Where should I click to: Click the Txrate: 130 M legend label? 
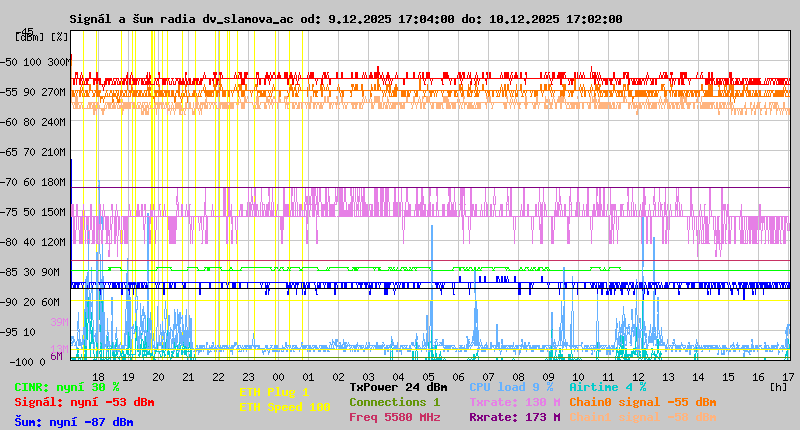coord(515,402)
